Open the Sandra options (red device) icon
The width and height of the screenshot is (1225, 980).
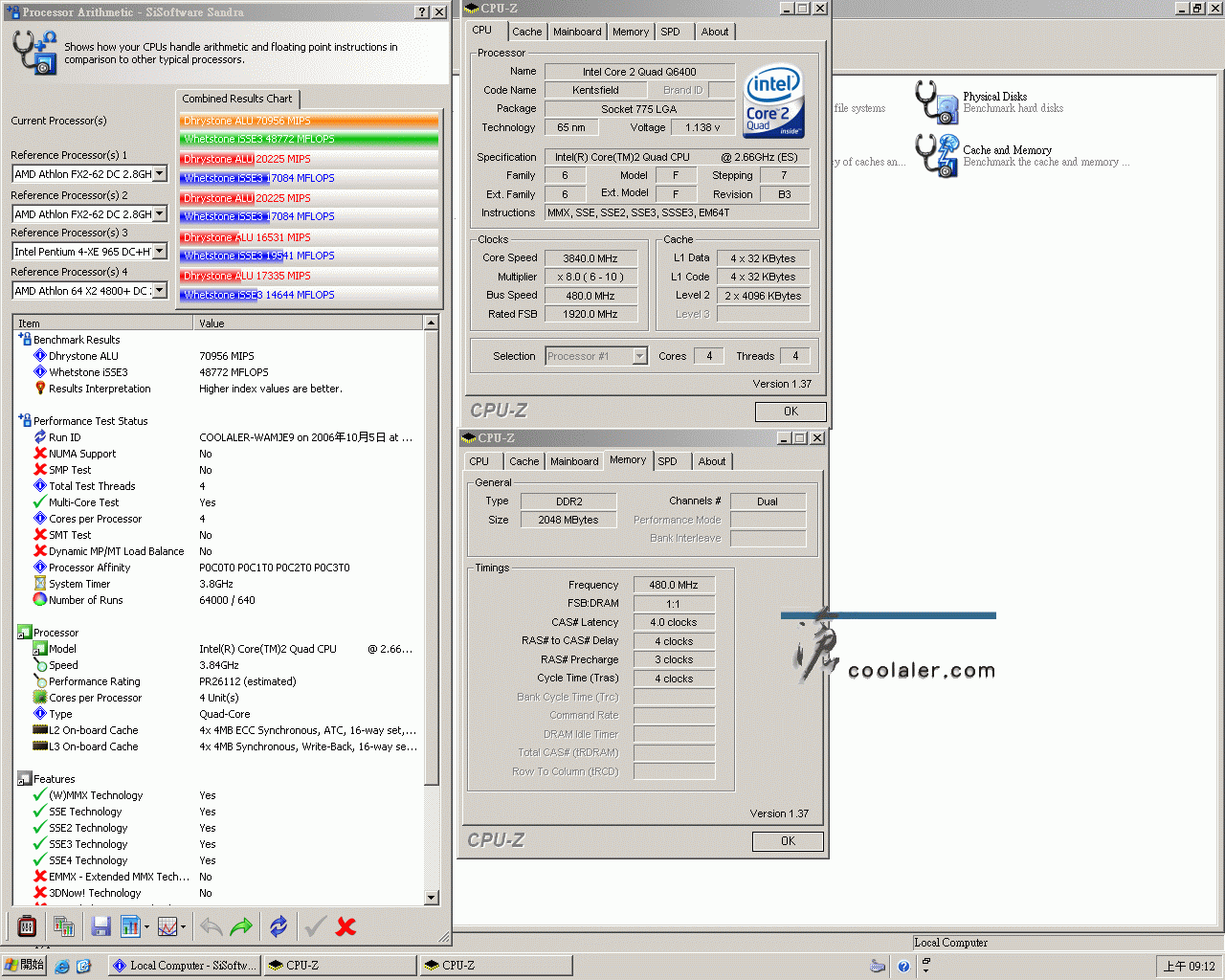(x=27, y=925)
